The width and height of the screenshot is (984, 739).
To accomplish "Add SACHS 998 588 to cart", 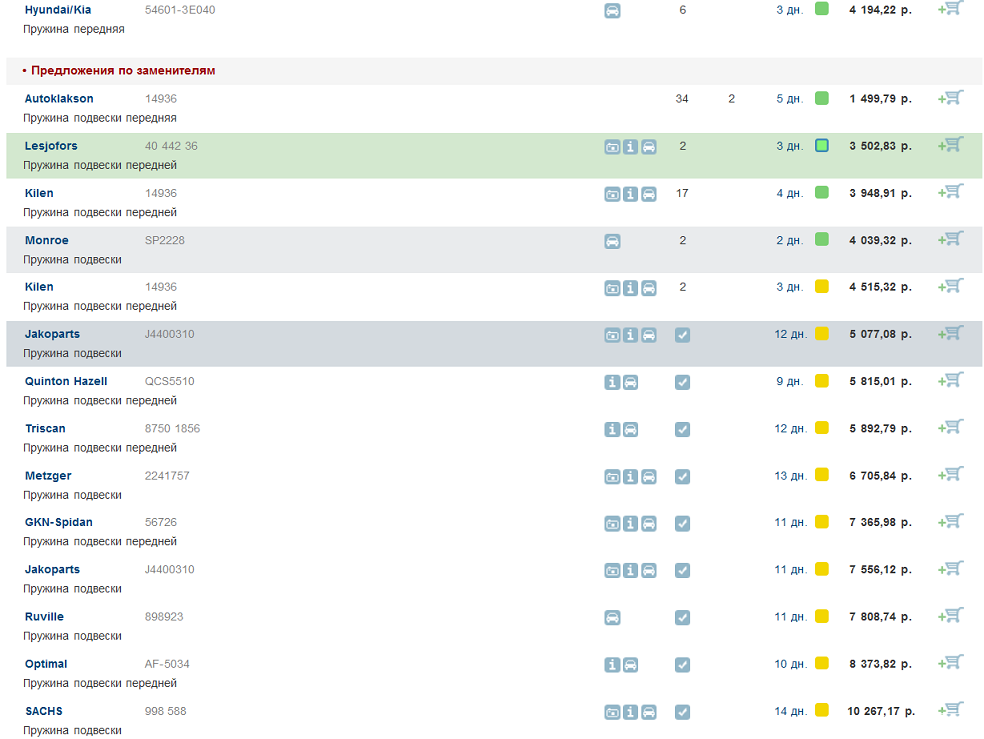I will (x=951, y=710).
